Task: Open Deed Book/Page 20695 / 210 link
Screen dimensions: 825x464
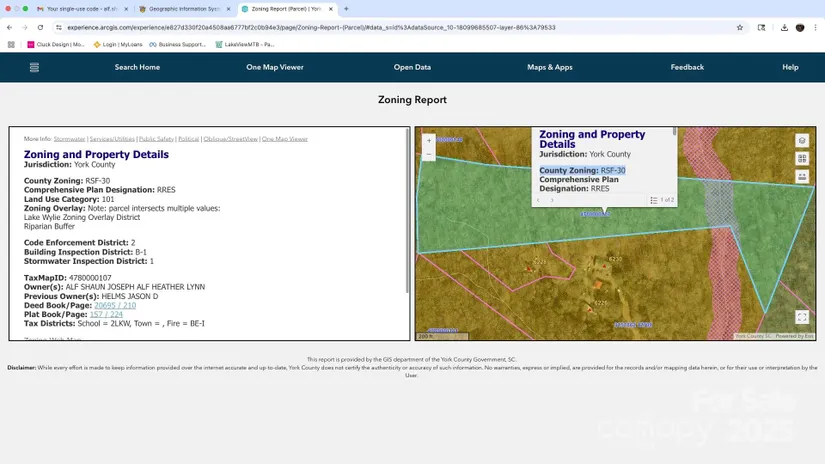Action: (x=115, y=305)
